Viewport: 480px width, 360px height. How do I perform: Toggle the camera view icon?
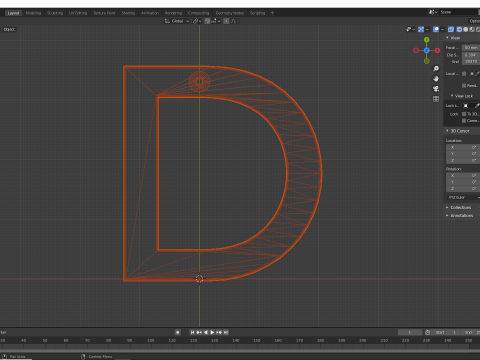click(436, 89)
